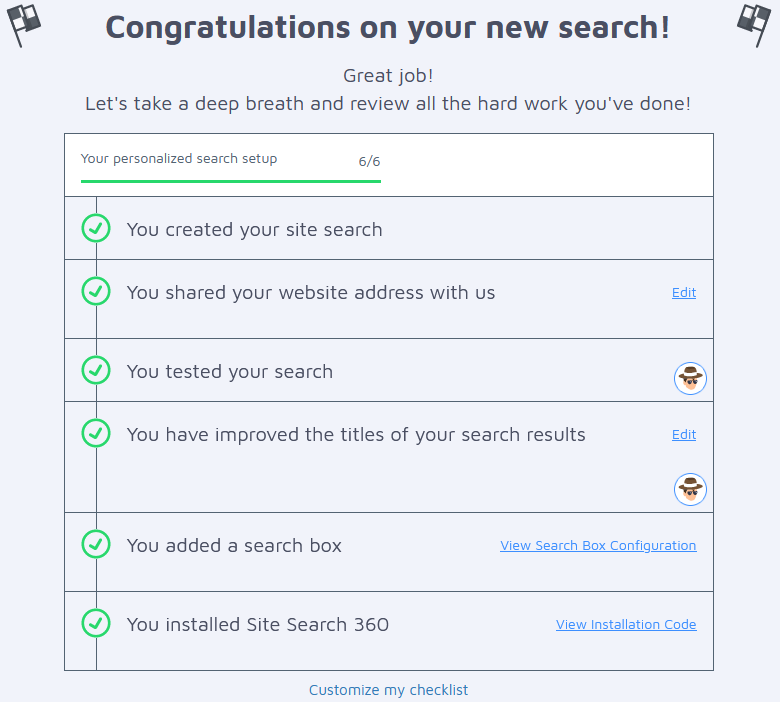780x702 pixels.
Task: Open View Search Box Configuration link
Action: tap(598, 546)
